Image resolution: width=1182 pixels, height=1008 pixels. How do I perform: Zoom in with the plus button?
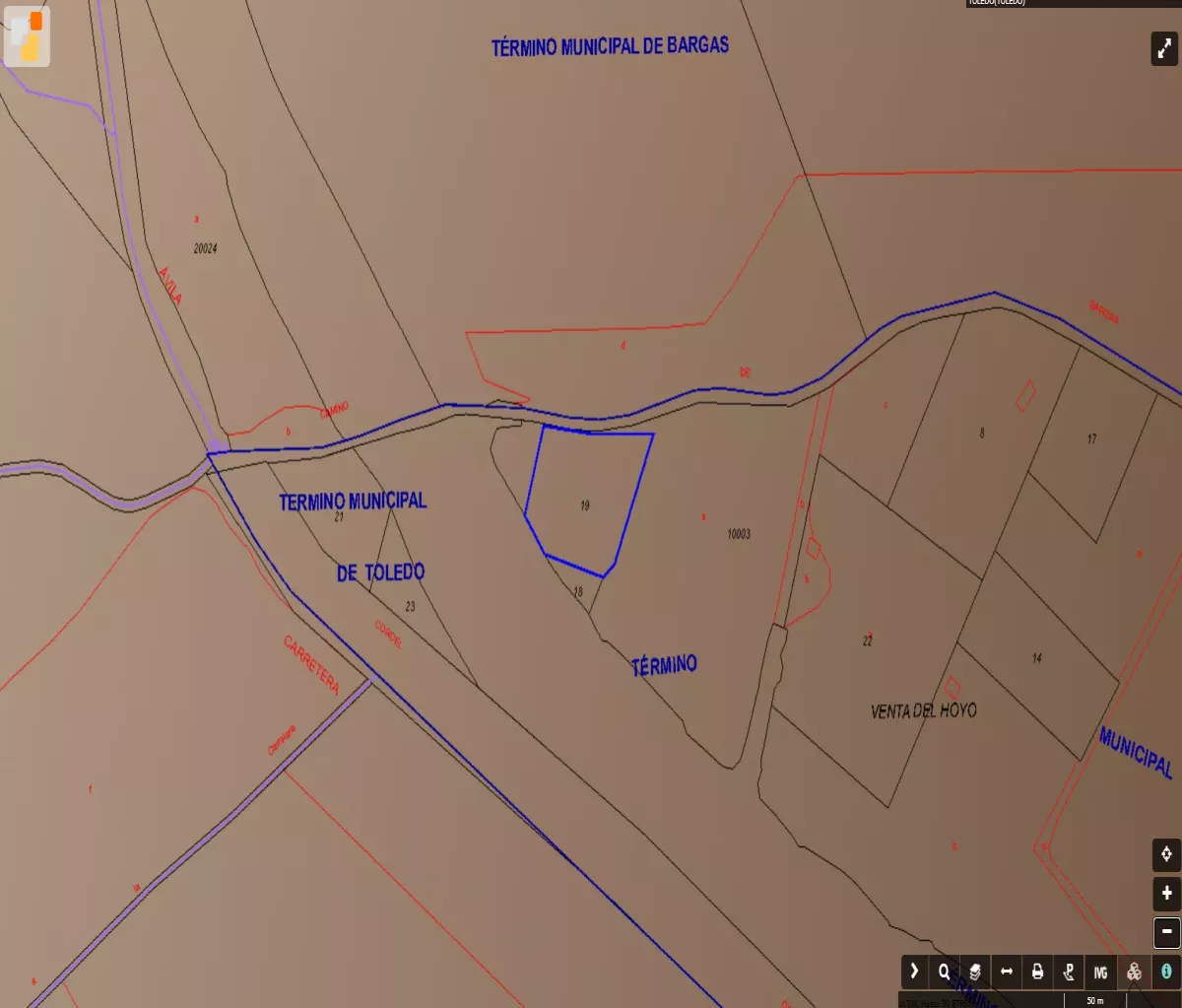(x=1166, y=894)
